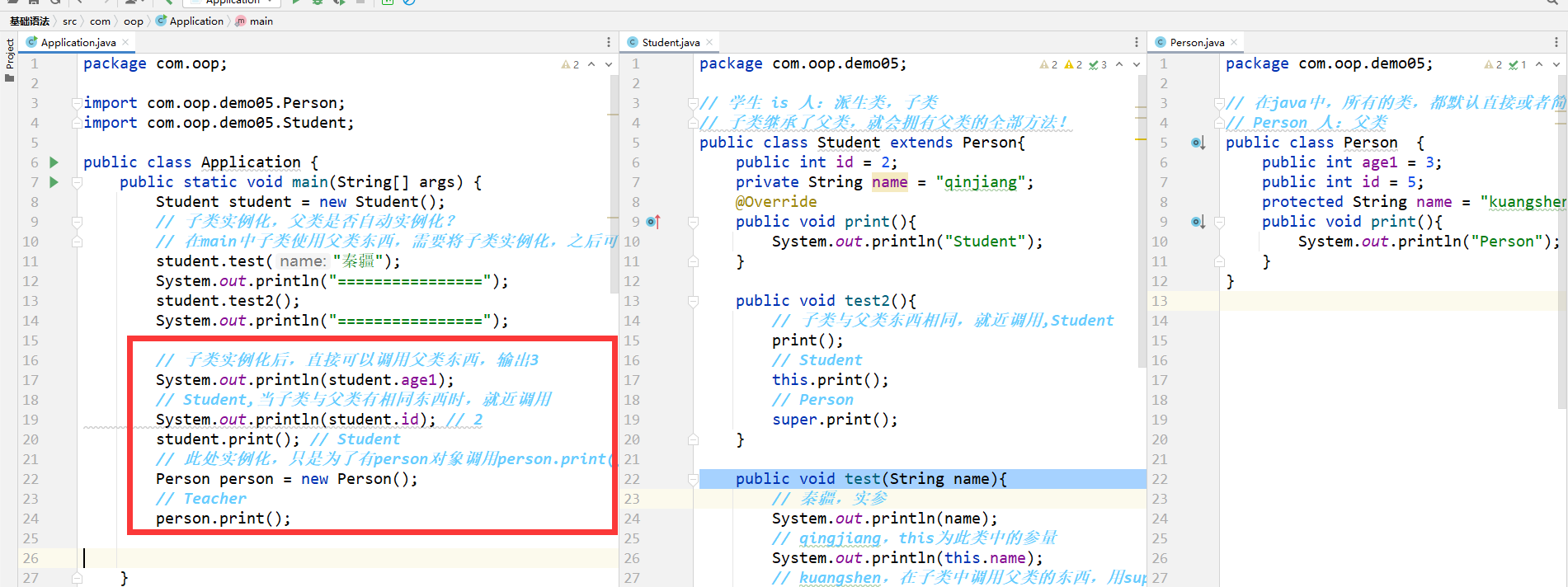Click 'this.print();' in Student.java

(830, 380)
